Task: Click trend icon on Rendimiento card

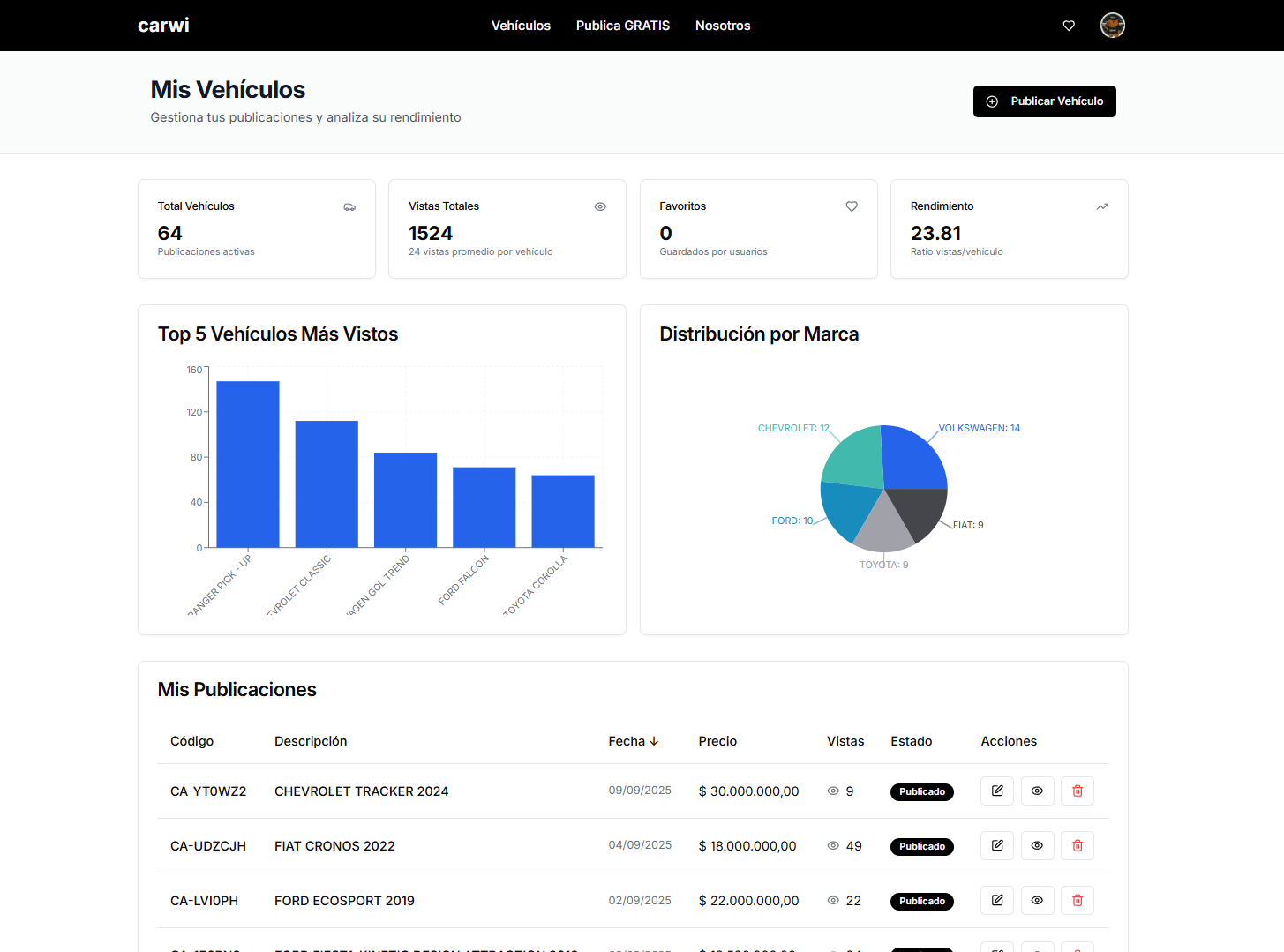Action: coord(1102,206)
